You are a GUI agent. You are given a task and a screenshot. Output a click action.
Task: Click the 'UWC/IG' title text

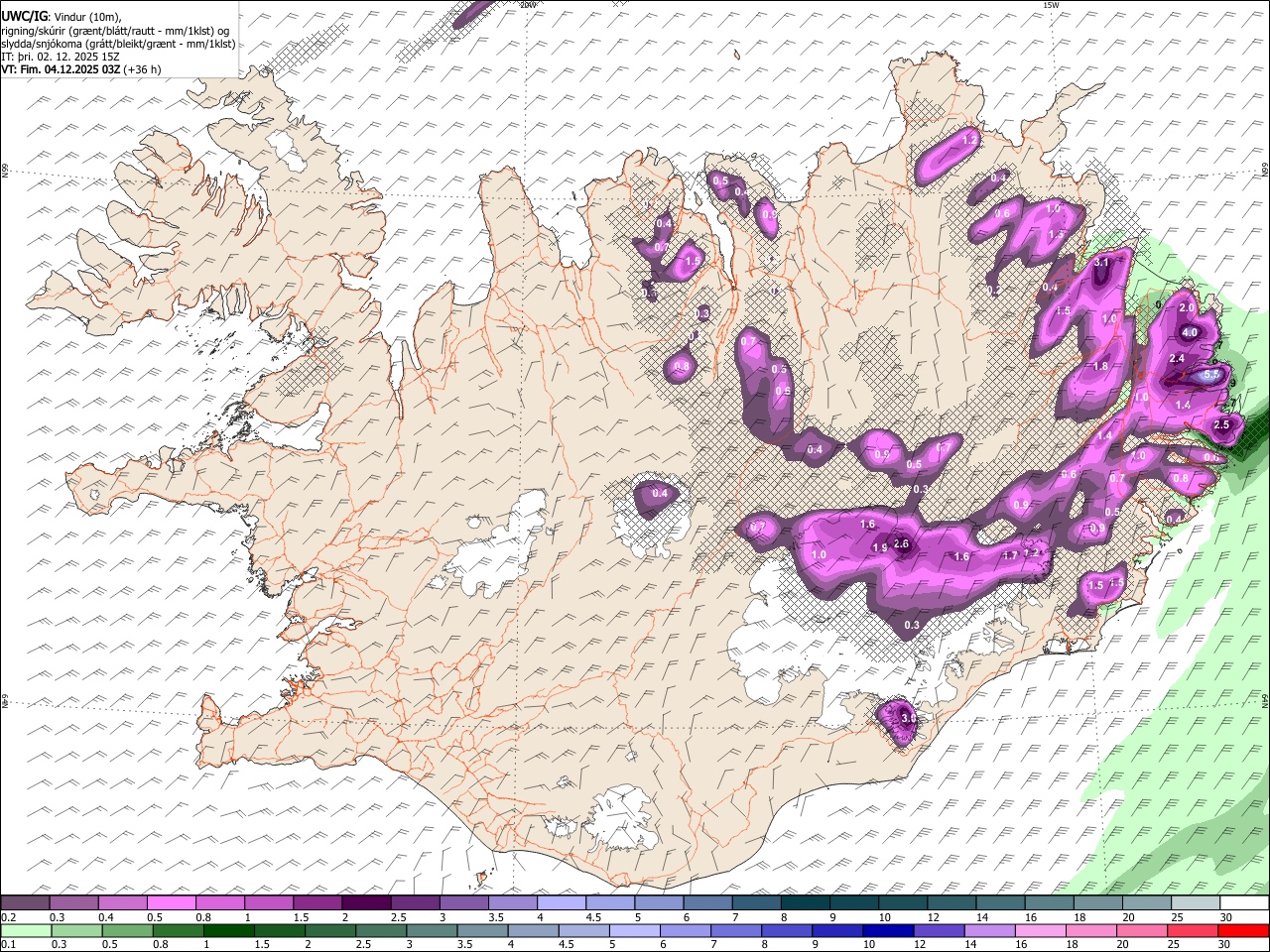tap(24, 17)
